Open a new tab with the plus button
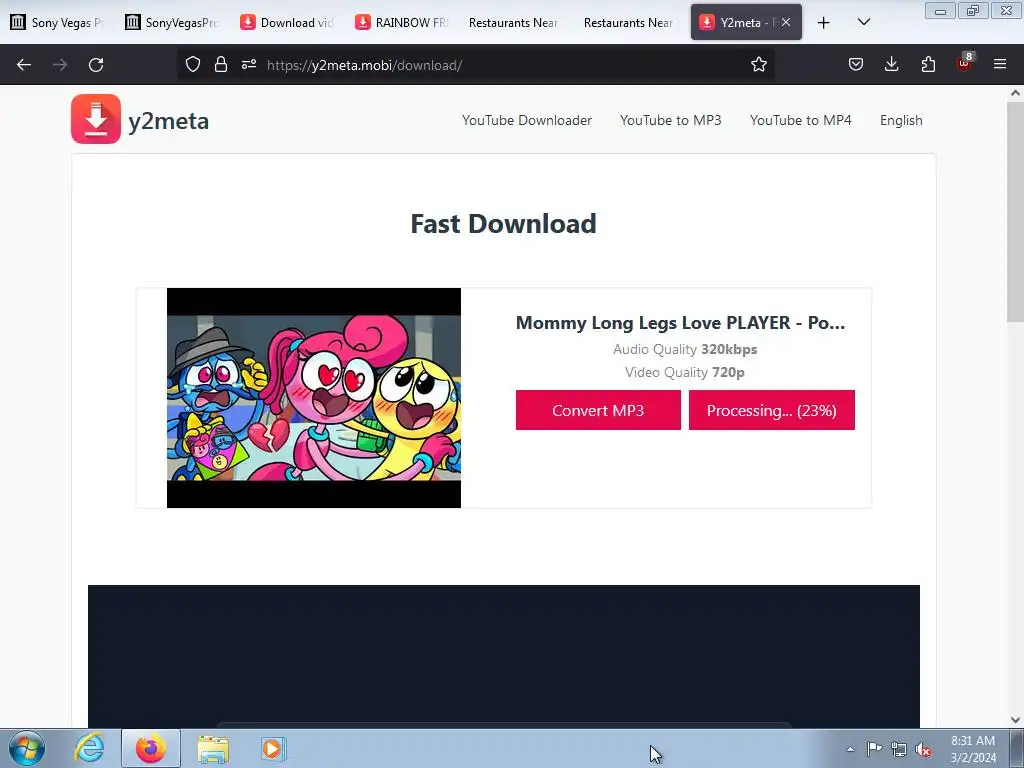Viewport: 1024px width, 768px height. coord(824,23)
